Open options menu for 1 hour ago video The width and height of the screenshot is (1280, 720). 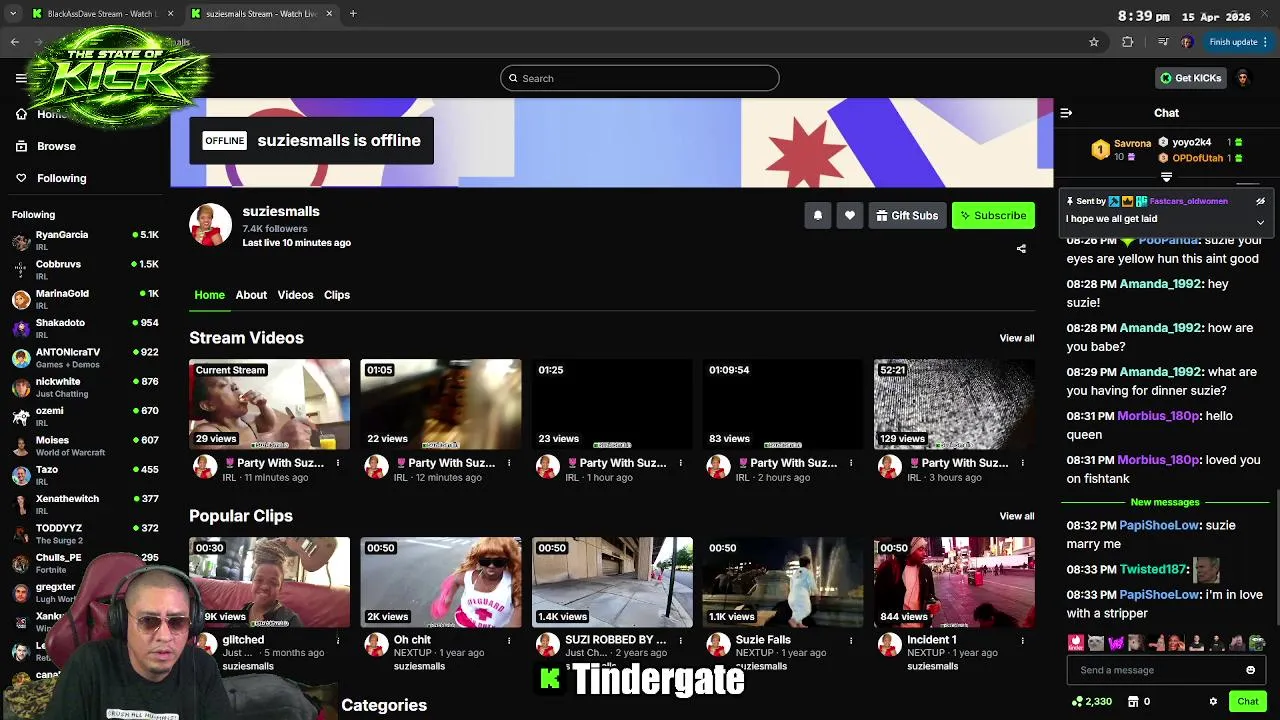(680, 463)
